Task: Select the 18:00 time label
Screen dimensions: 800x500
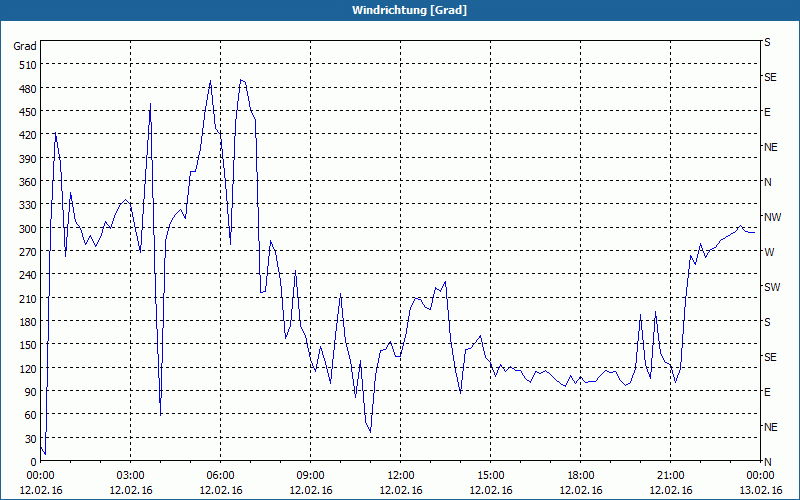Action: 581,476
